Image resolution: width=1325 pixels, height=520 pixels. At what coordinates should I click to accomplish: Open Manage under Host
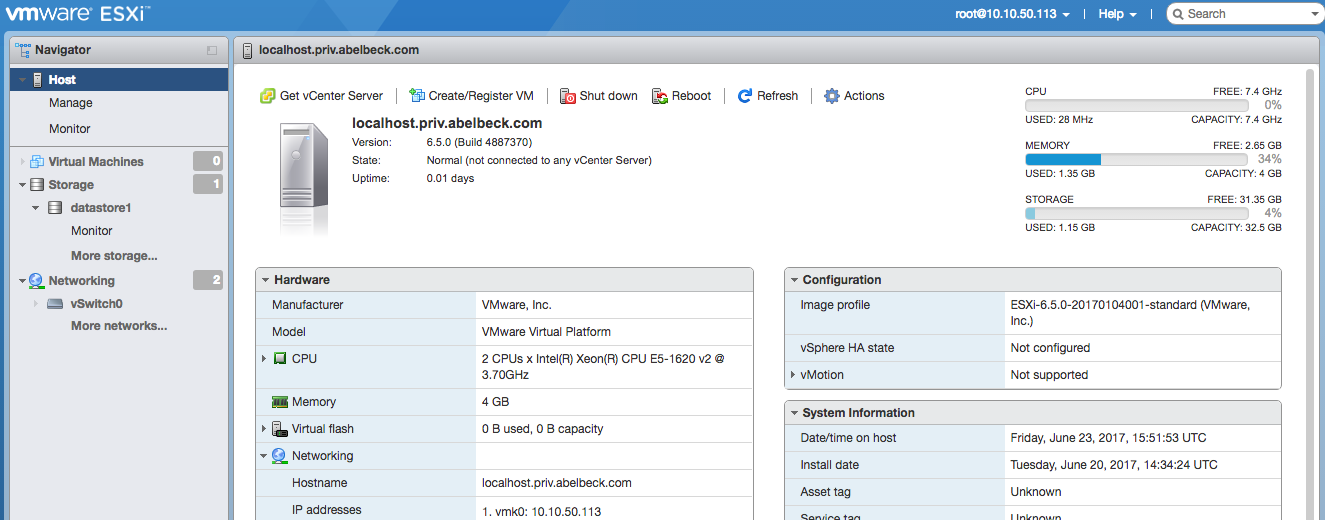(71, 103)
